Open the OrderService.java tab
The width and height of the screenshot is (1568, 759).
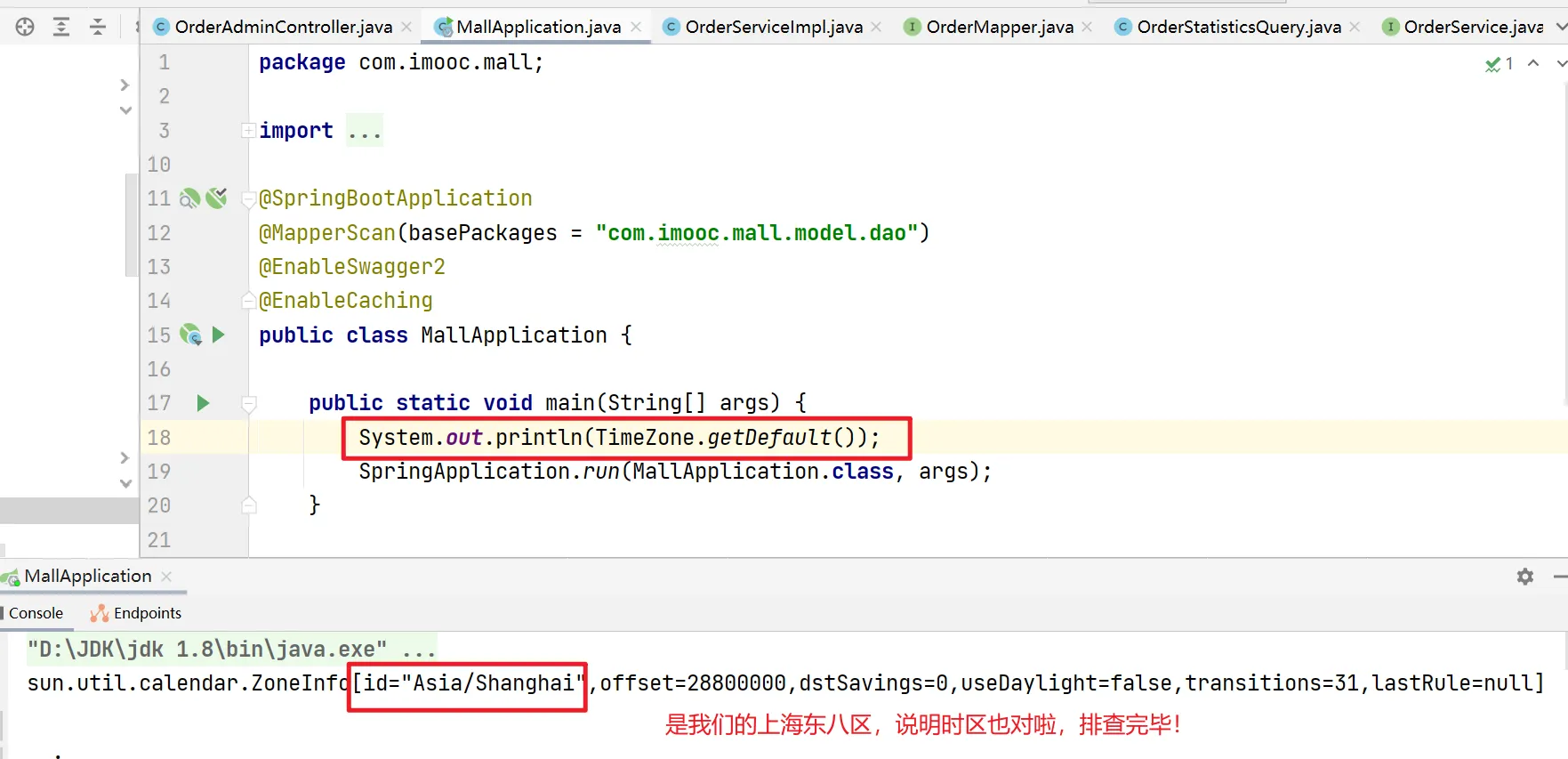(1463, 27)
